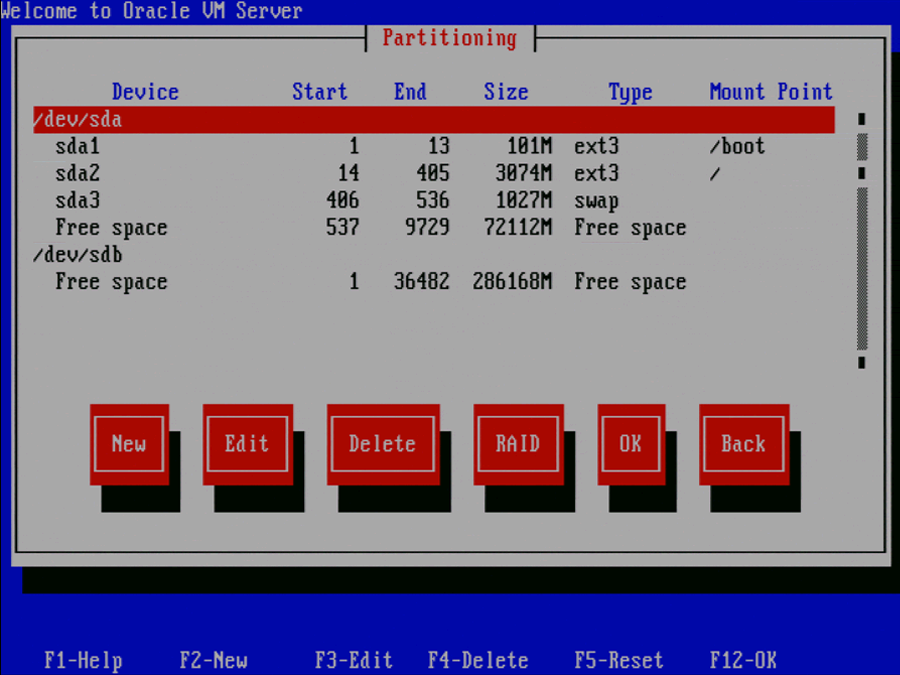Click the Partitioning dialog title

(x=450, y=38)
